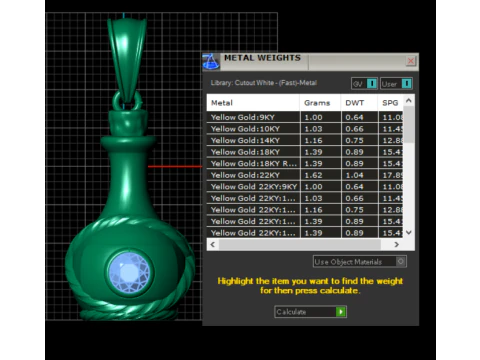Select the Yellow Gold 22KY:9KY row
This screenshot has width=480, height=360.
pyautogui.click(x=305, y=187)
